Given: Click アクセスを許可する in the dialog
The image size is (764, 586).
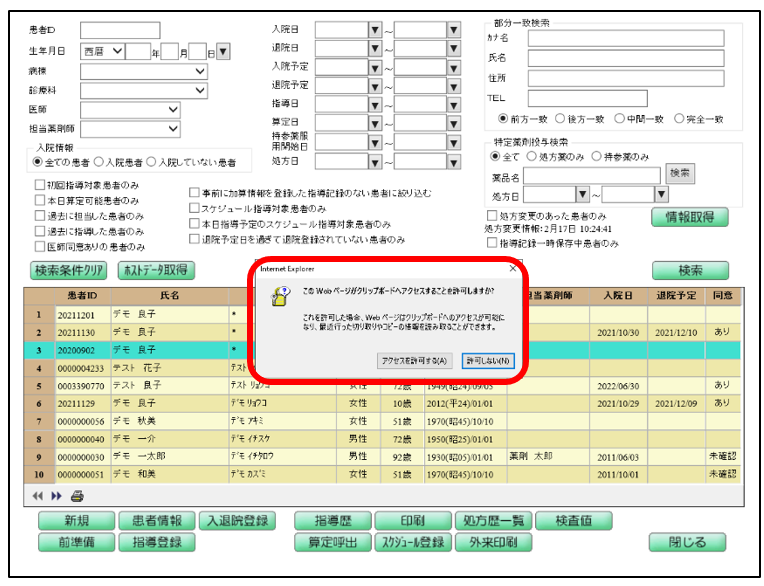Looking at the screenshot, I should click(415, 360).
